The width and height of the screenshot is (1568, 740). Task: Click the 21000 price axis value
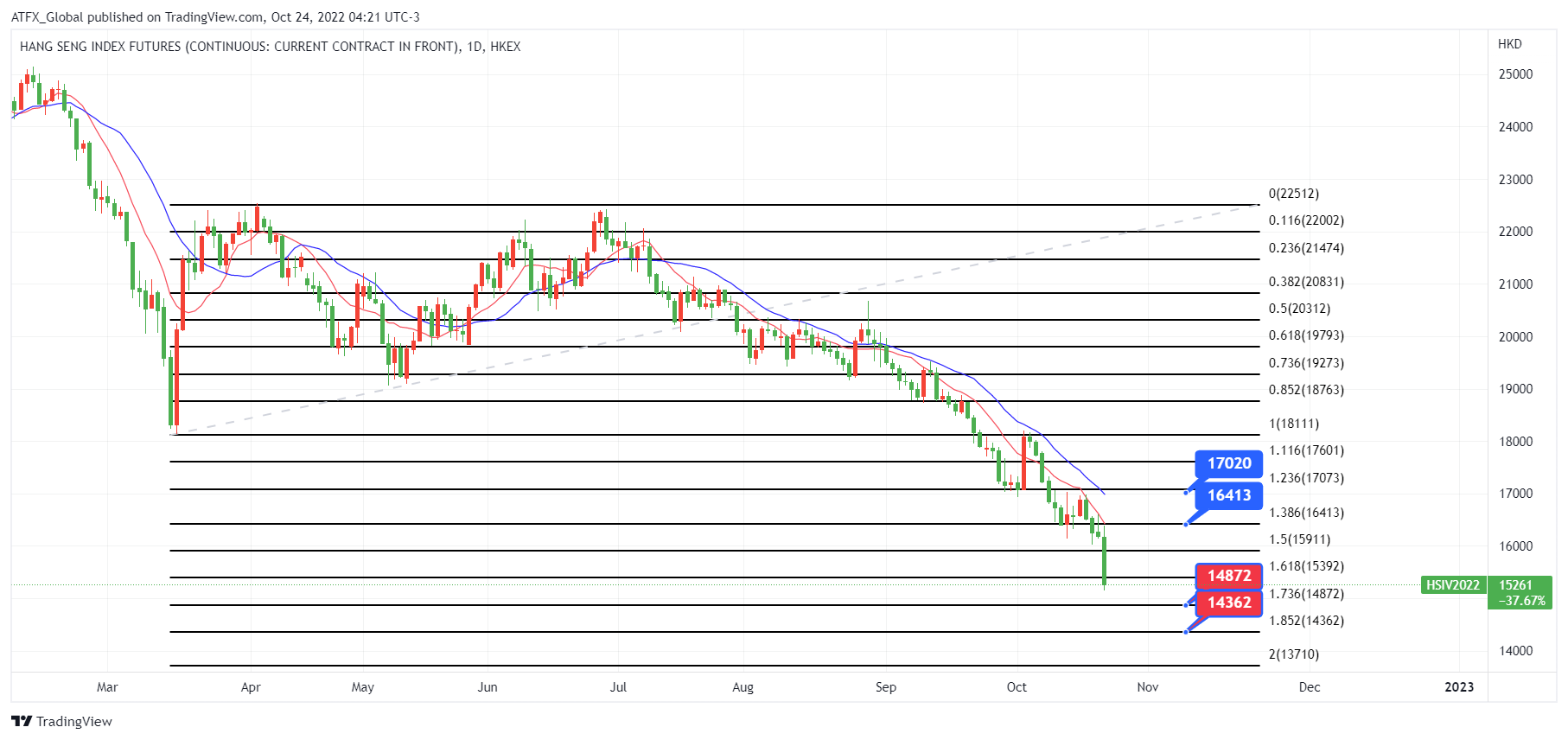(1515, 284)
